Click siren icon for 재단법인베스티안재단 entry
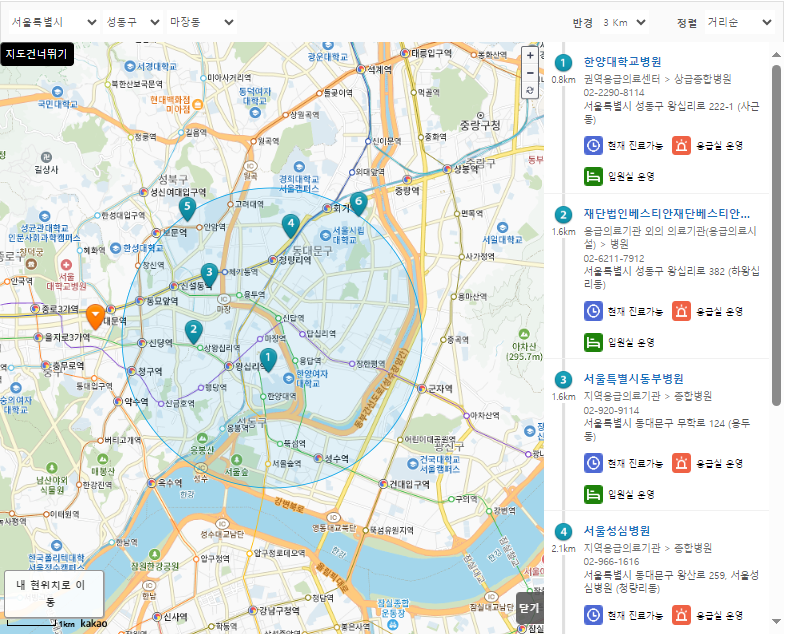787x640 pixels. (x=681, y=311)
